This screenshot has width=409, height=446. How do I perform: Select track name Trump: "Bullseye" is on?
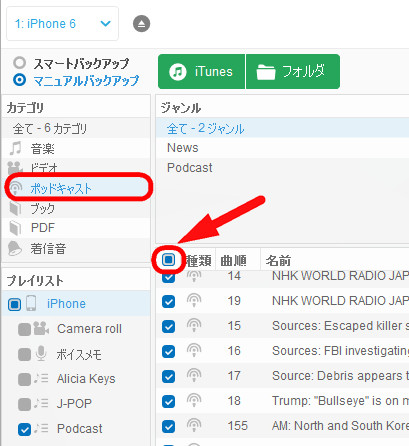[340, 401]
